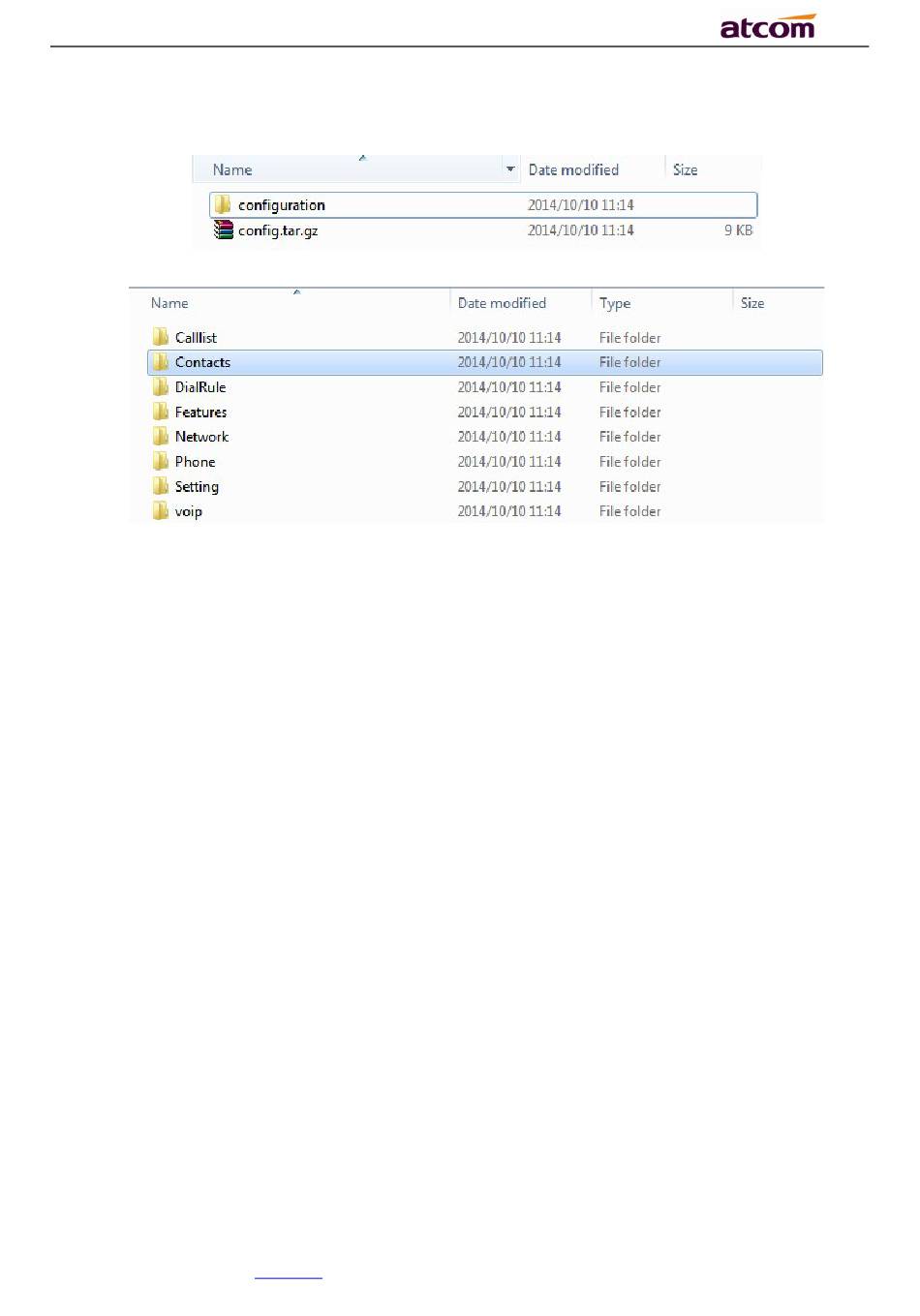Screen dimensions: 920x1316
Task: Sort by Name in lower folder list
Action: point(169,303)
